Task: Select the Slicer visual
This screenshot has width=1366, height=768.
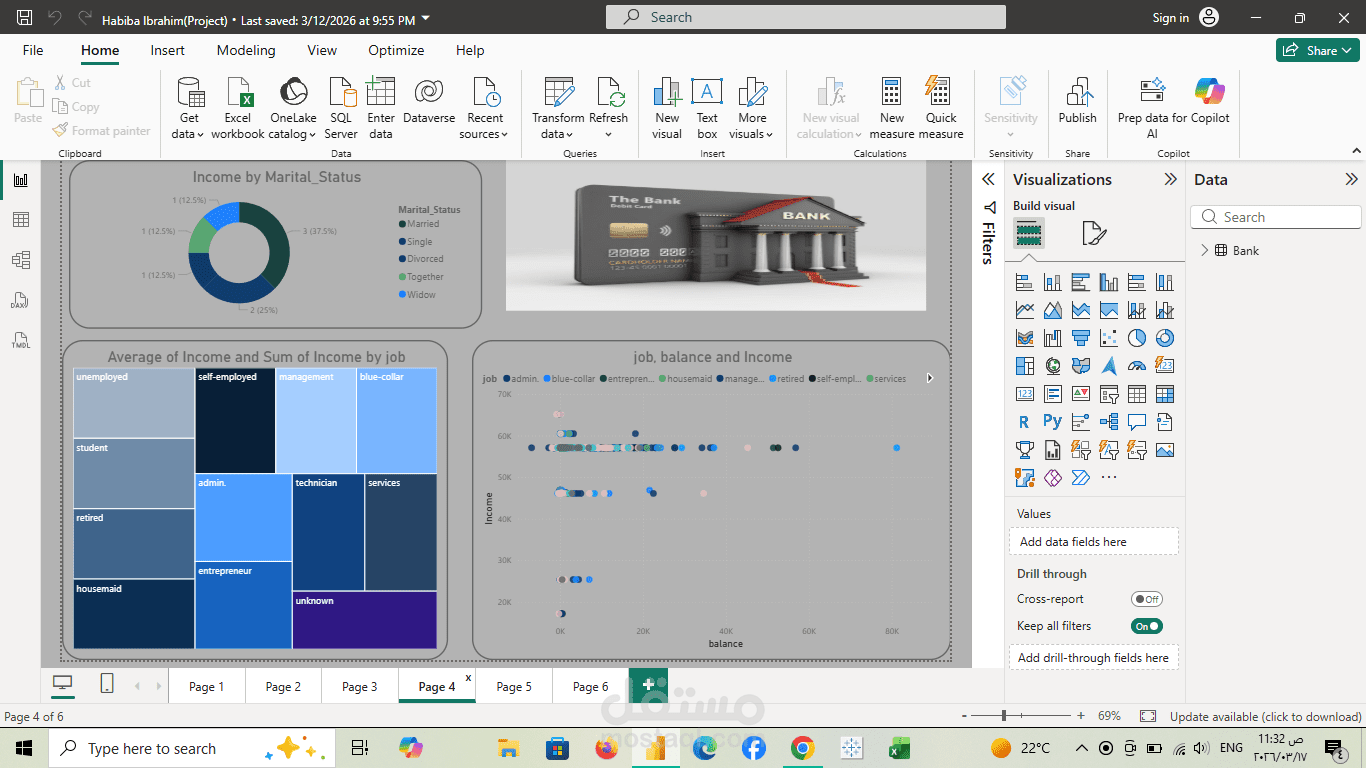Action: 1108,394
